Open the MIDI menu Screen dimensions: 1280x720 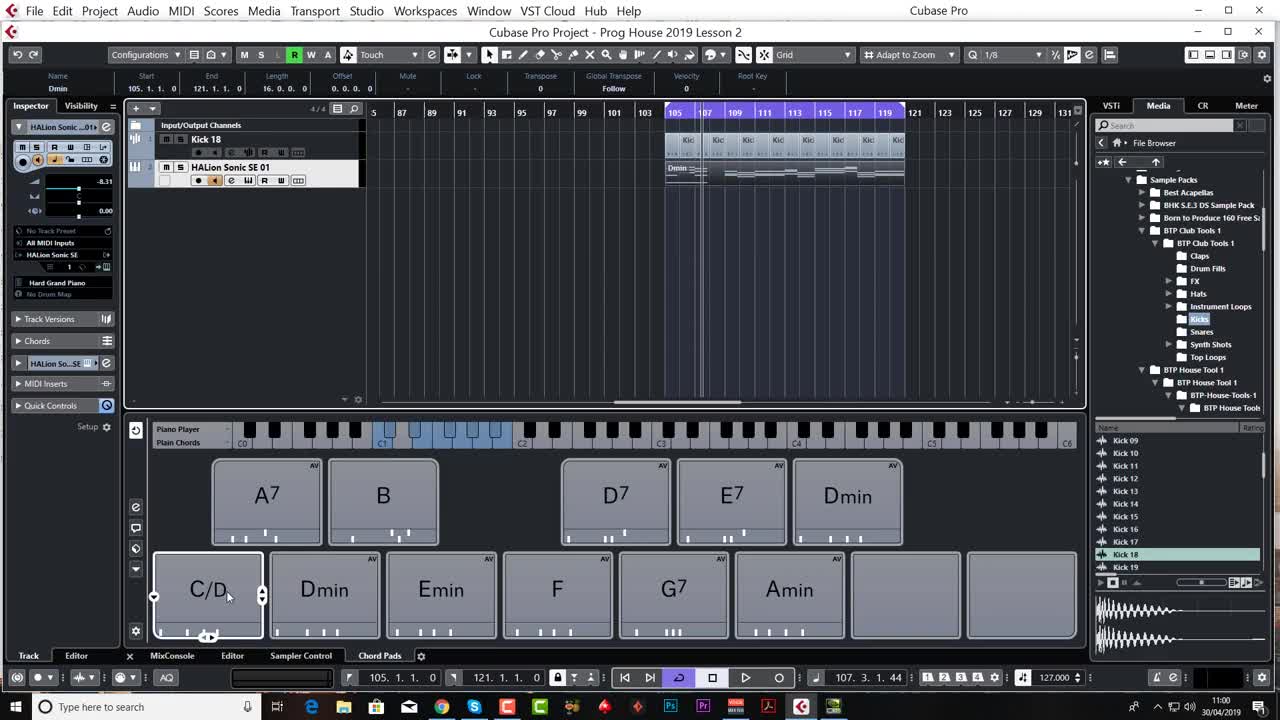(181, 11)
